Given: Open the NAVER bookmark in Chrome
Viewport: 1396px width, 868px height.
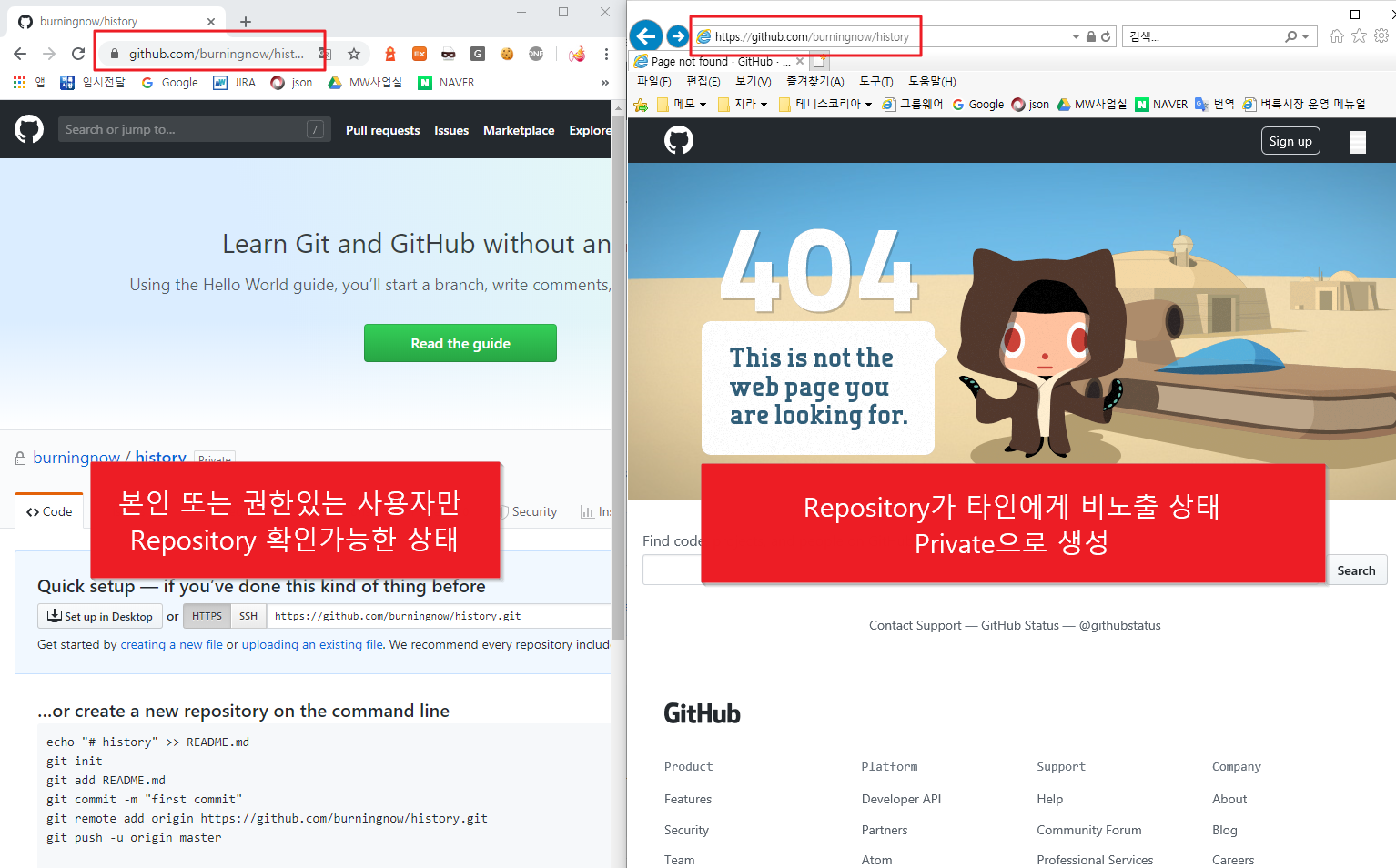Looking at the screenshot, I should (x=446, y=82).
